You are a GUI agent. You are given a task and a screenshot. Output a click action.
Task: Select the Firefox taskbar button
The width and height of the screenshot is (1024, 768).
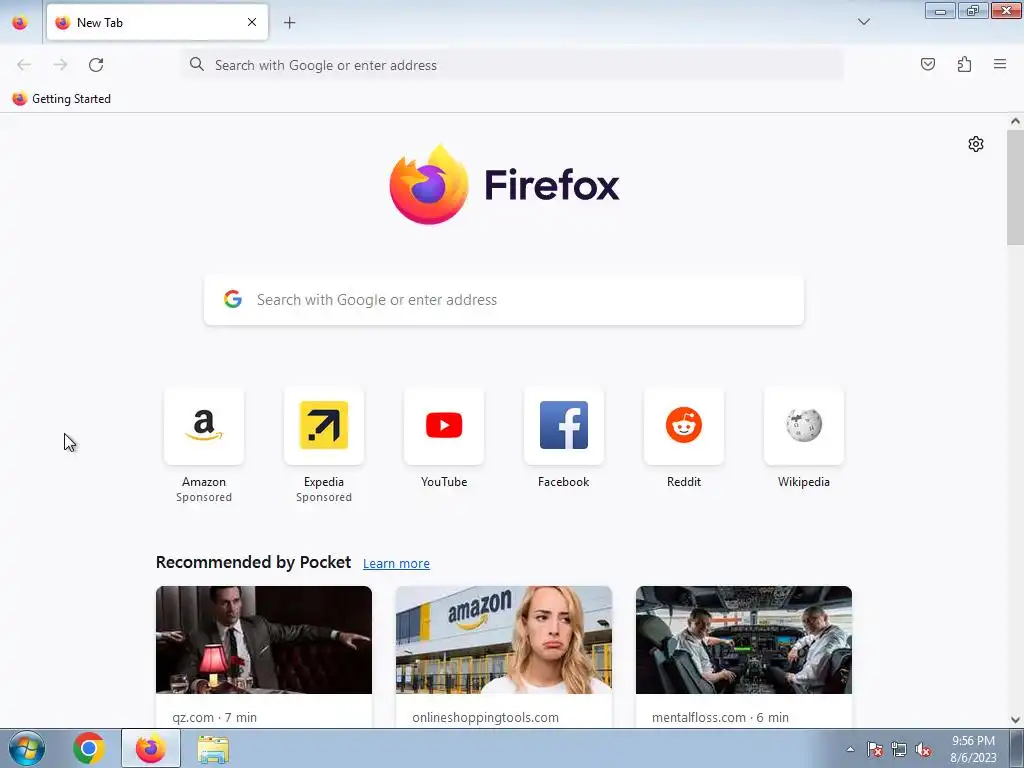point(151,748)
